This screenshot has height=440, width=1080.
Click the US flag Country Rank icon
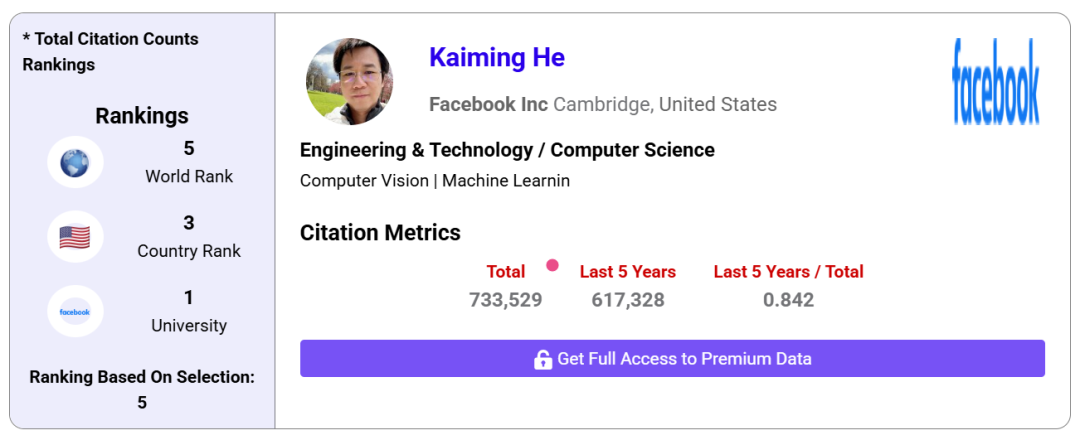tap(75, 237)
